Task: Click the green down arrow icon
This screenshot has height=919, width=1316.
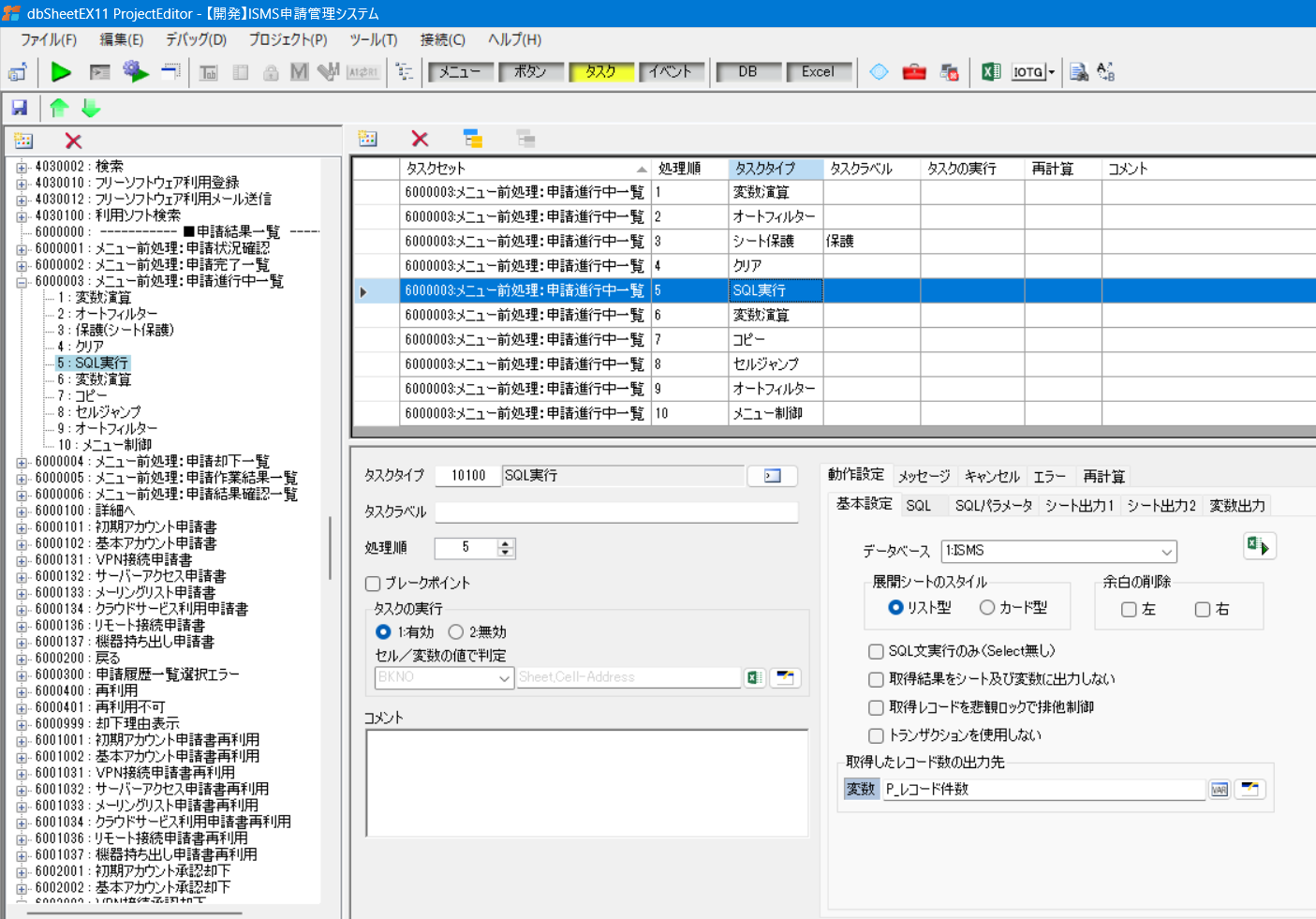Action: pyautogui.click(x=91, y=108)
